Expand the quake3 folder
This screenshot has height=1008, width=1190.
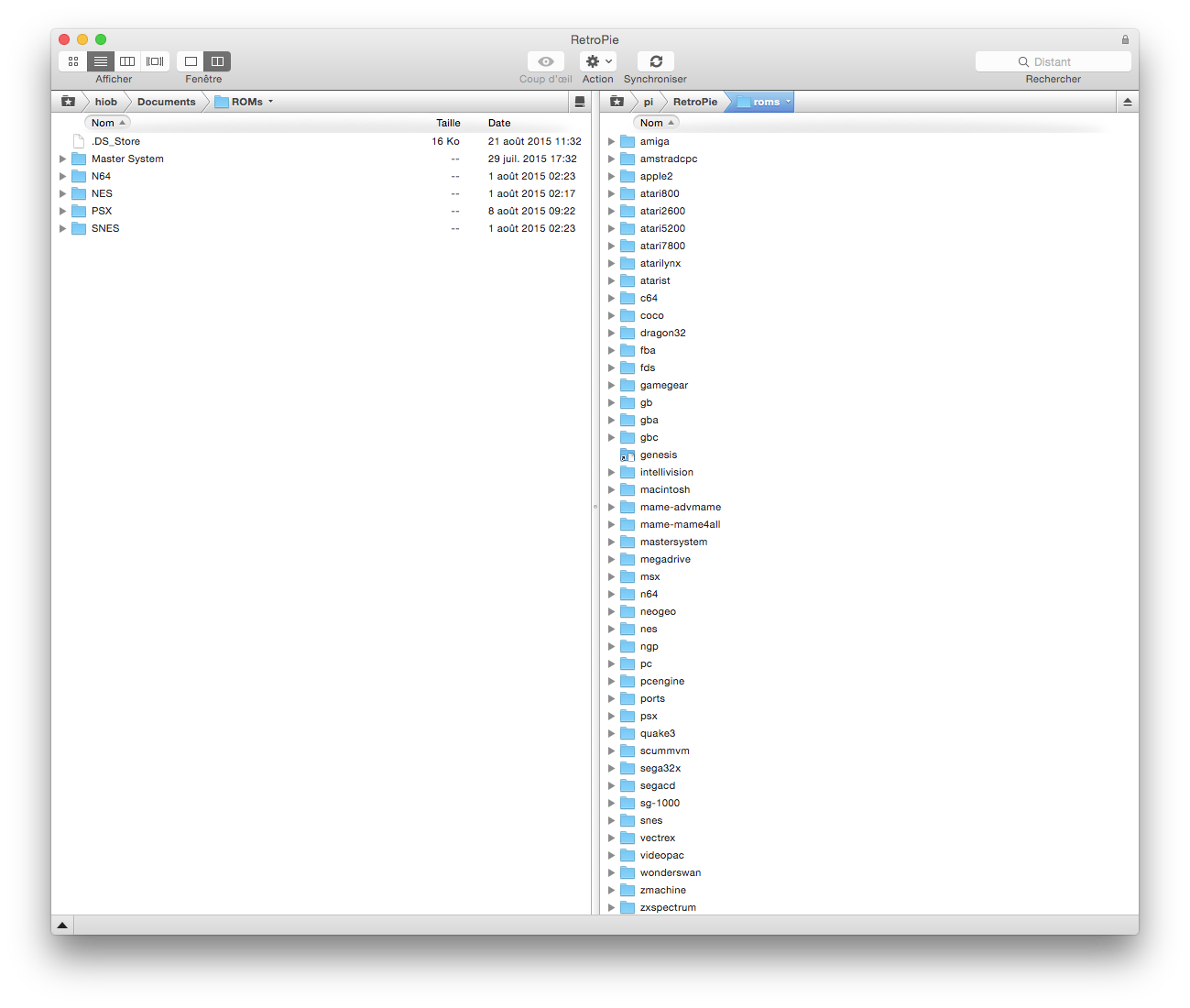click(x=611, y=733)
